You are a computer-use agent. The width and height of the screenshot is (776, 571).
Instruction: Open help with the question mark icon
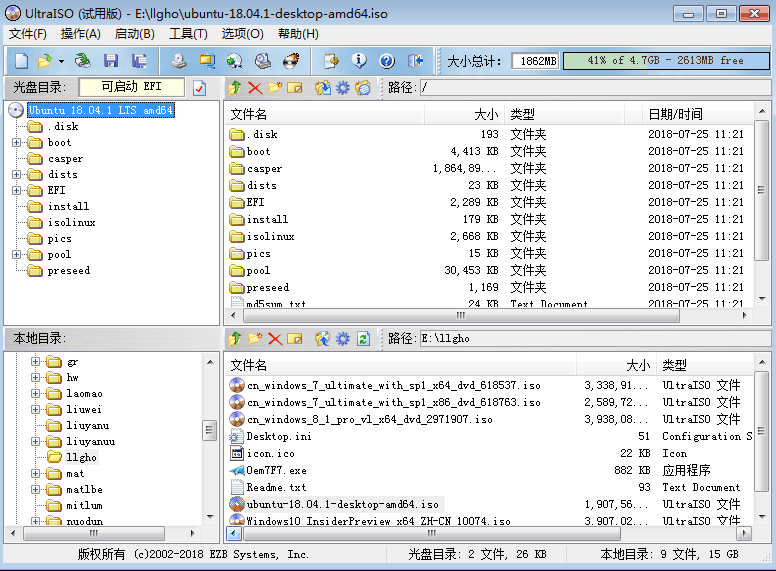(x=387, y=61)
